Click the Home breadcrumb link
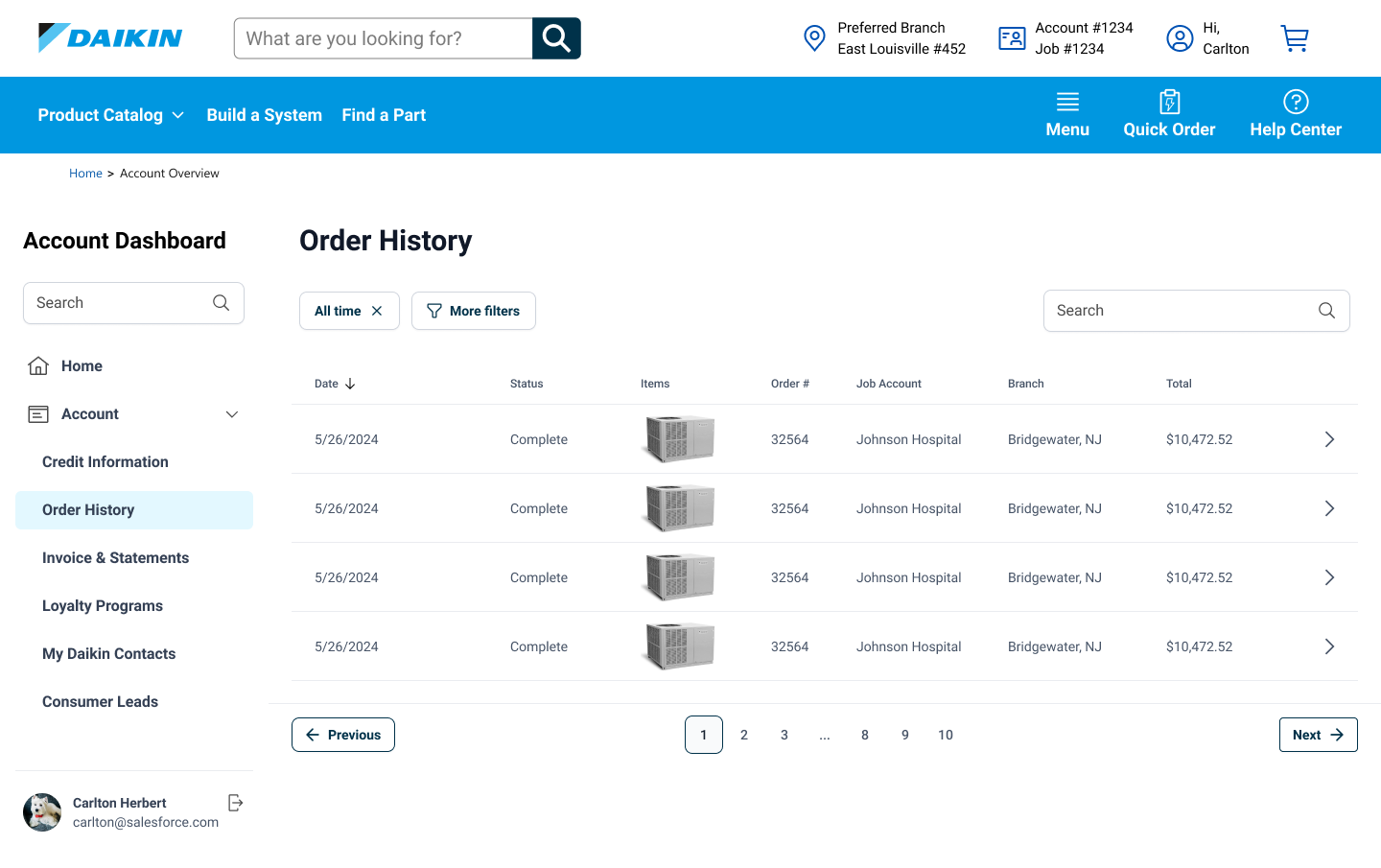This screenshot has width=1381, height=868. (x=85, y=174)
